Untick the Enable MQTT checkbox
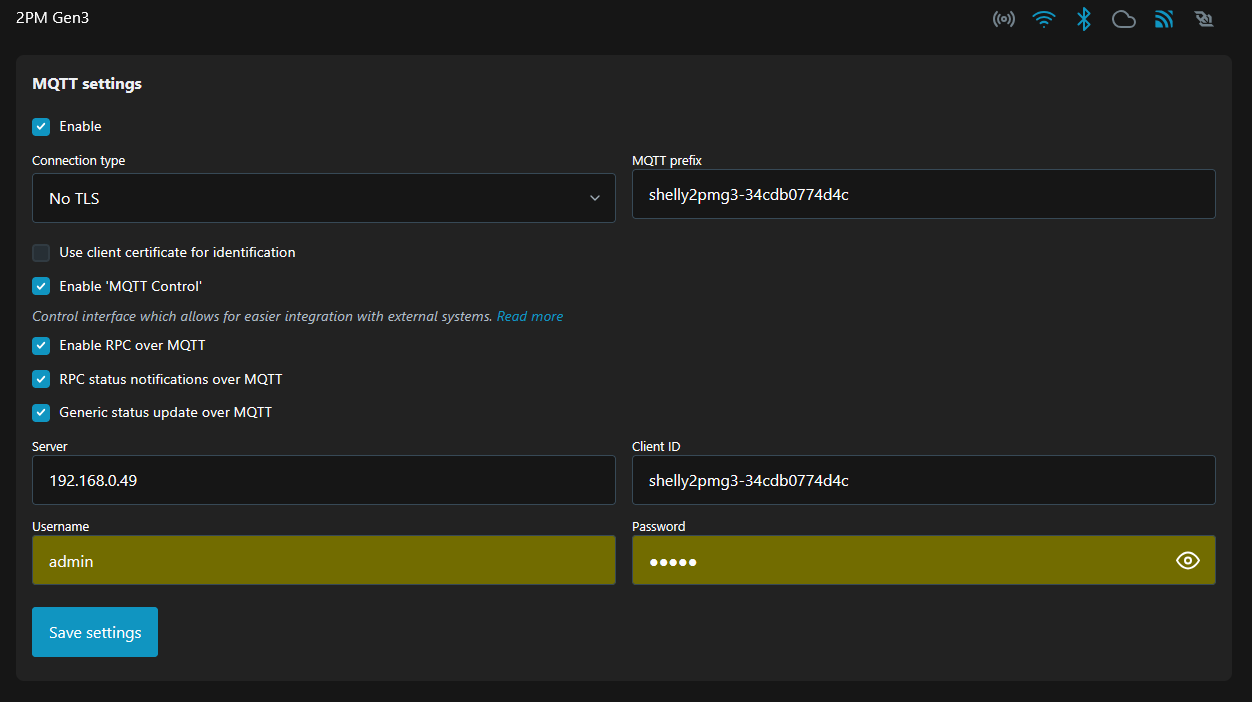This screenshot has height=702, width=1252. coord(41,126)
